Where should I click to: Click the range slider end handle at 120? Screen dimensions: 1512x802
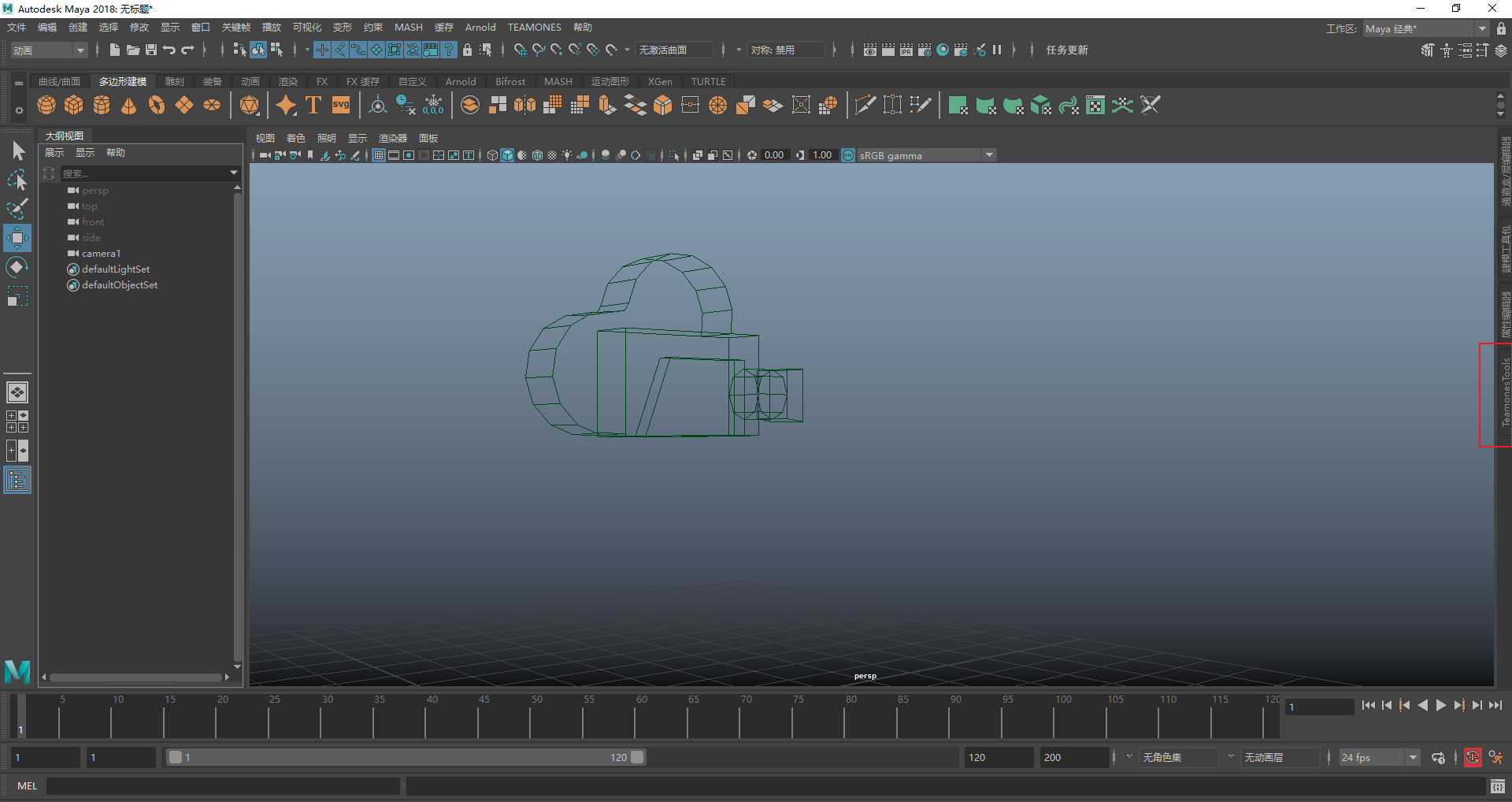tap(638, 757)
